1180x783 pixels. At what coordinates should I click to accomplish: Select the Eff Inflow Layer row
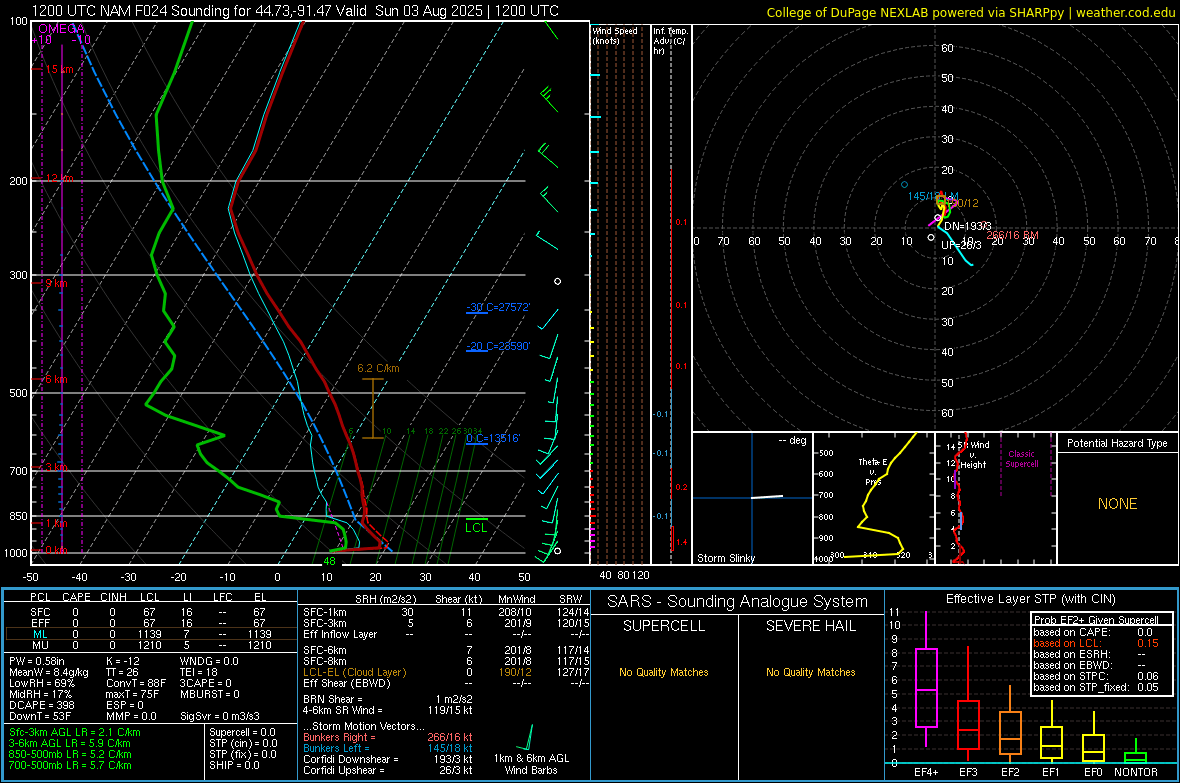pyautogui.click(x=446, y=634)
